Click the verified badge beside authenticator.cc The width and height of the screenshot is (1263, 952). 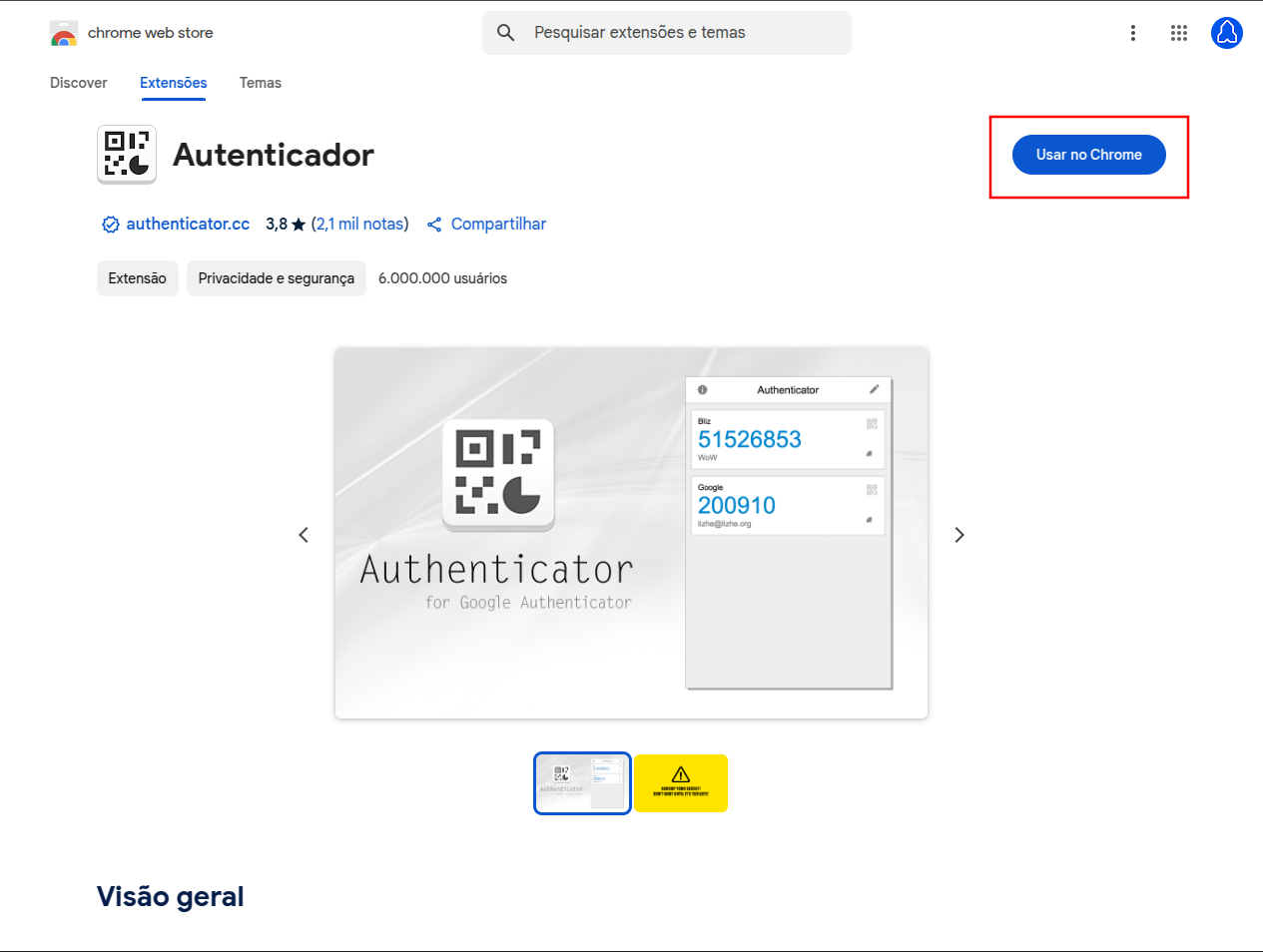click(111, 225)
